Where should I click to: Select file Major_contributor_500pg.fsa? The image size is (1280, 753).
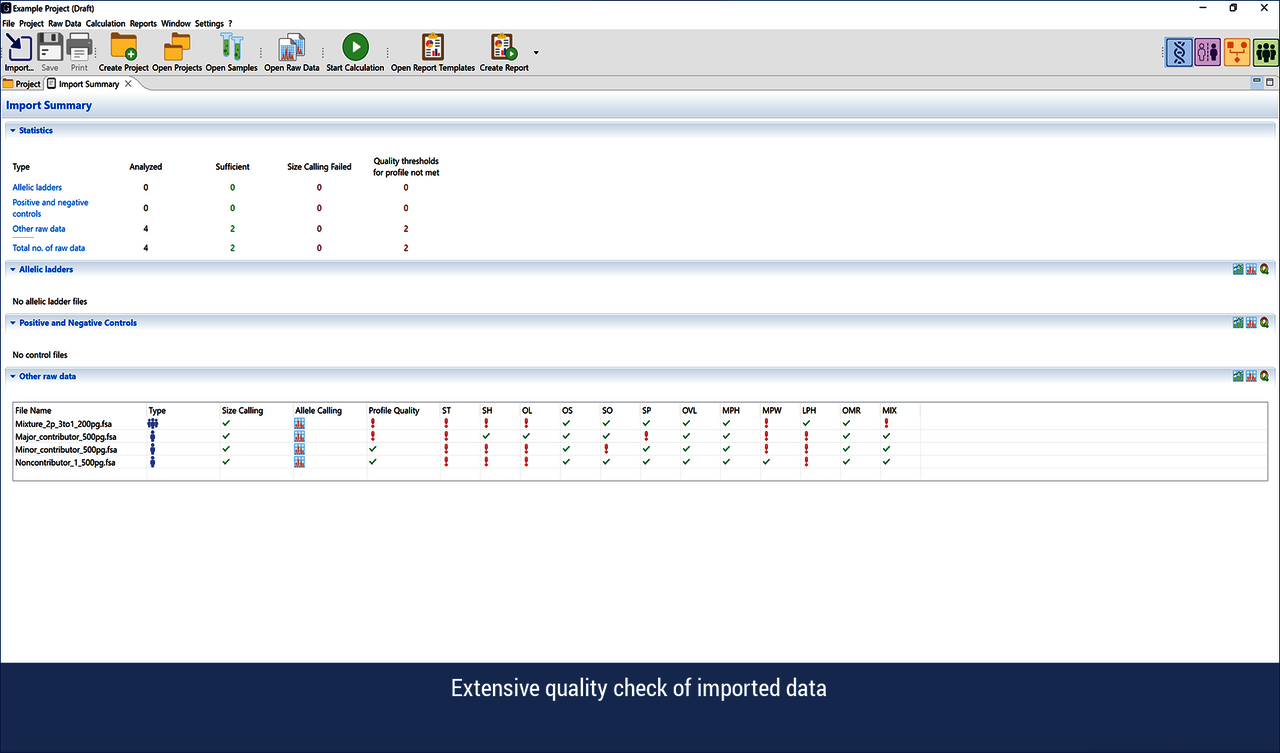click(65, 437)
